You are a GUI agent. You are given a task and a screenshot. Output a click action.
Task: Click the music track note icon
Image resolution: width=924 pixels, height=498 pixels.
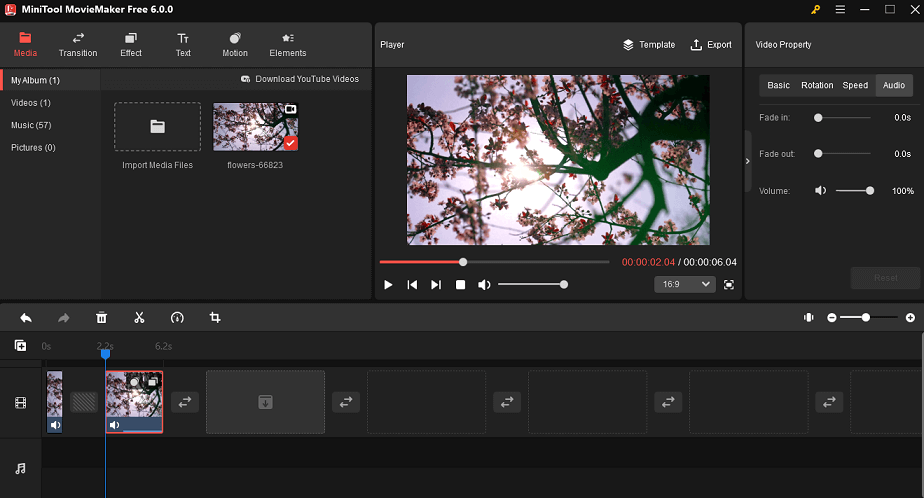[21, 469]
